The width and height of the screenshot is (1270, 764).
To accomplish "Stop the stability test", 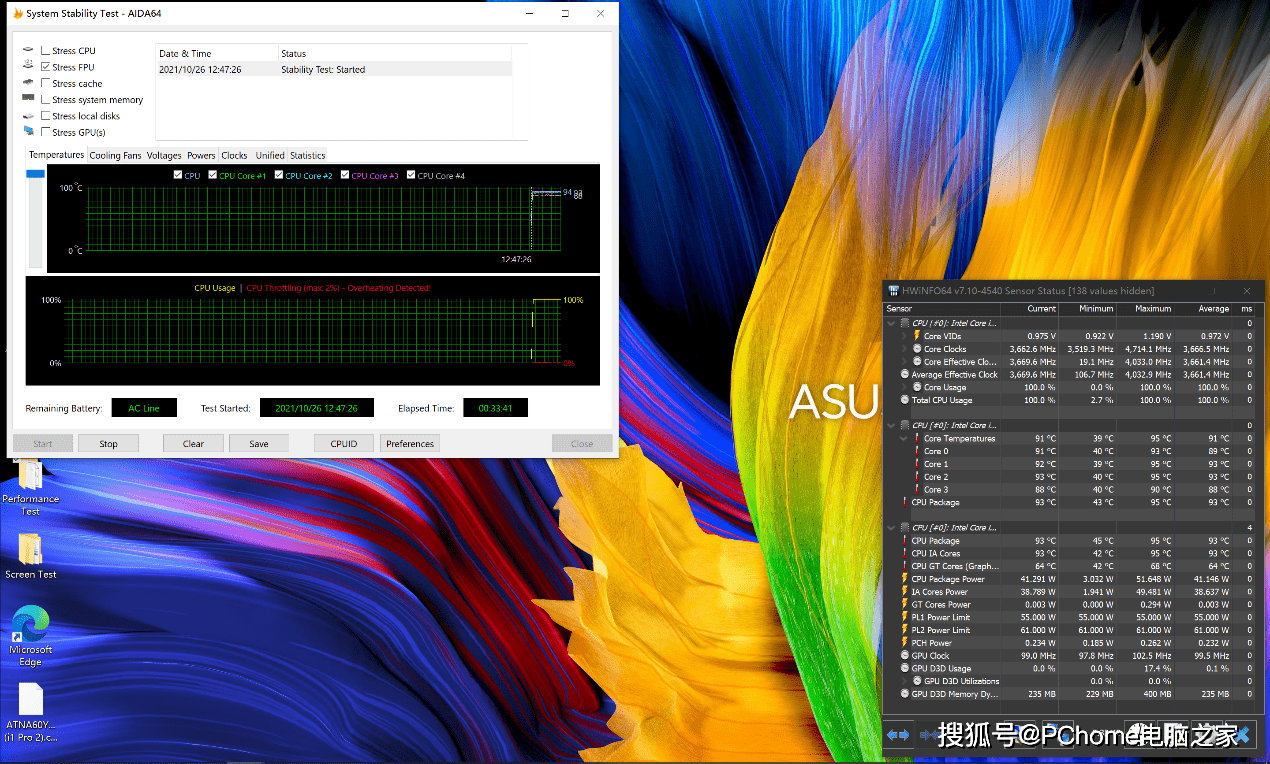I will pos(108,443).
